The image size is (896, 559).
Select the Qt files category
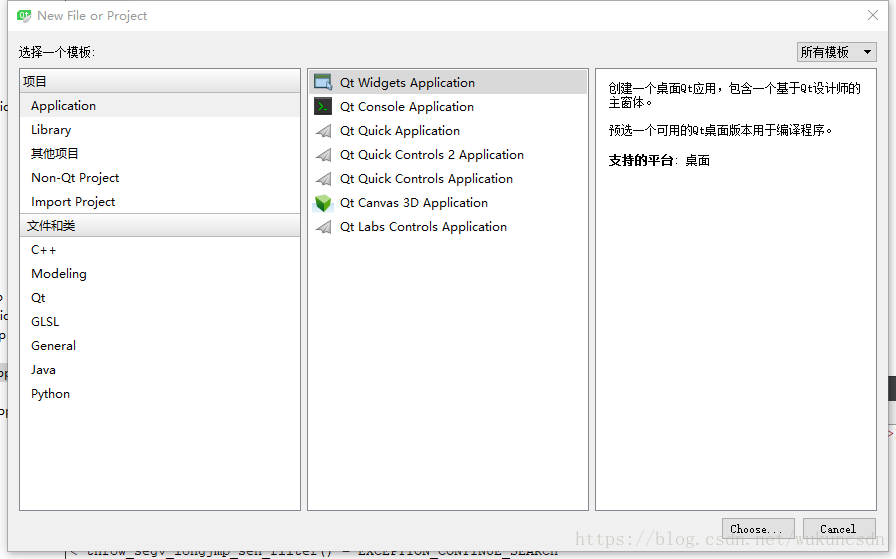click(160, 298)
